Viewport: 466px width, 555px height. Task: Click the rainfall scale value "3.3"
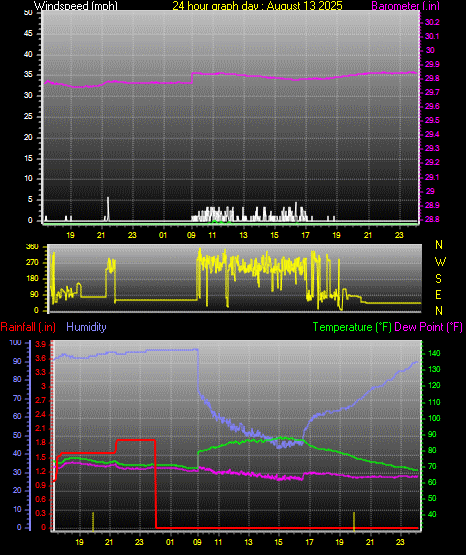(x=41, y=372)
